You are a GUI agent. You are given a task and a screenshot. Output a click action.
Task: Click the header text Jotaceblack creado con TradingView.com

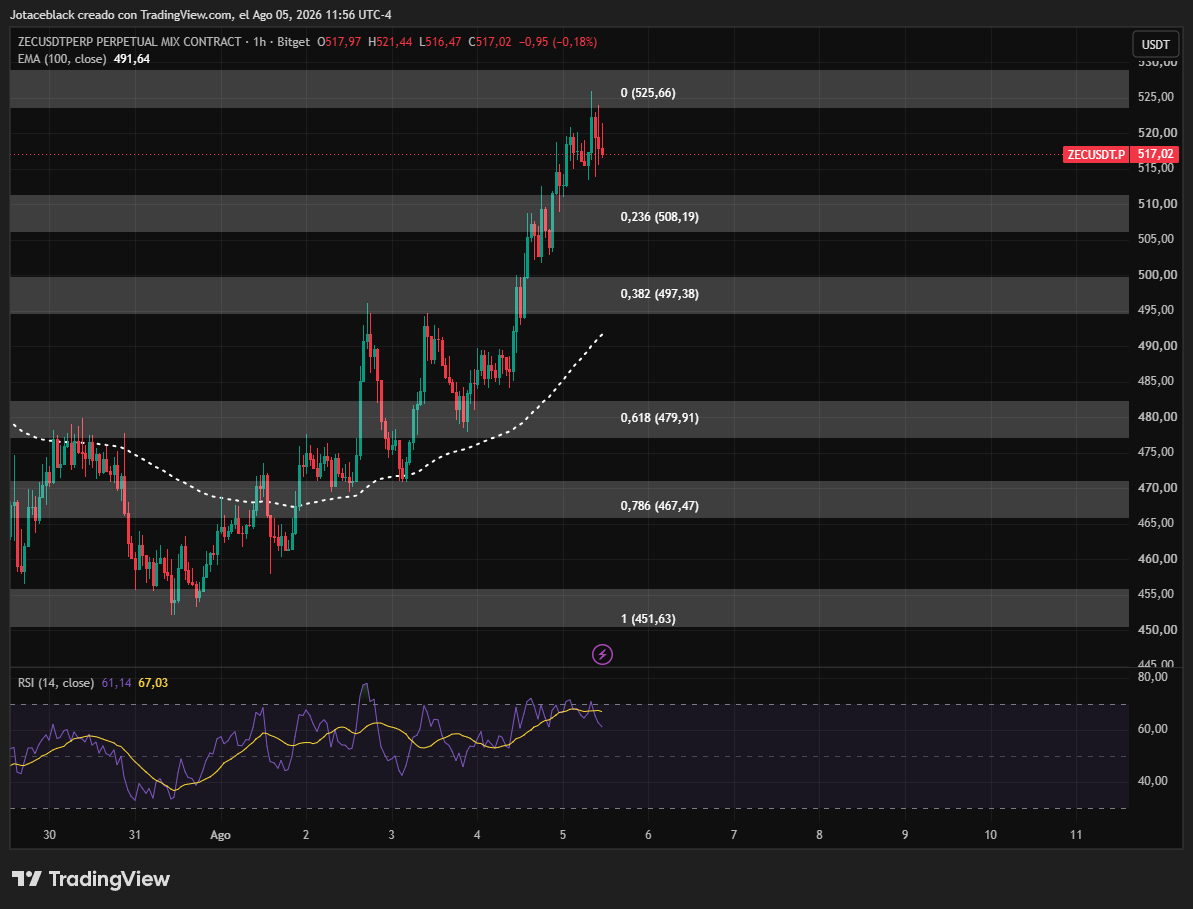(x=122, y=14)
